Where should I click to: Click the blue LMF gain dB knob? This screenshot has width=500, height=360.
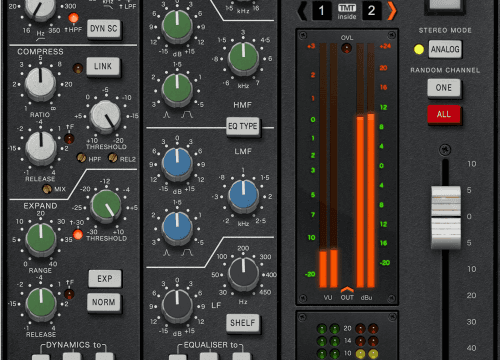(177, 163)
